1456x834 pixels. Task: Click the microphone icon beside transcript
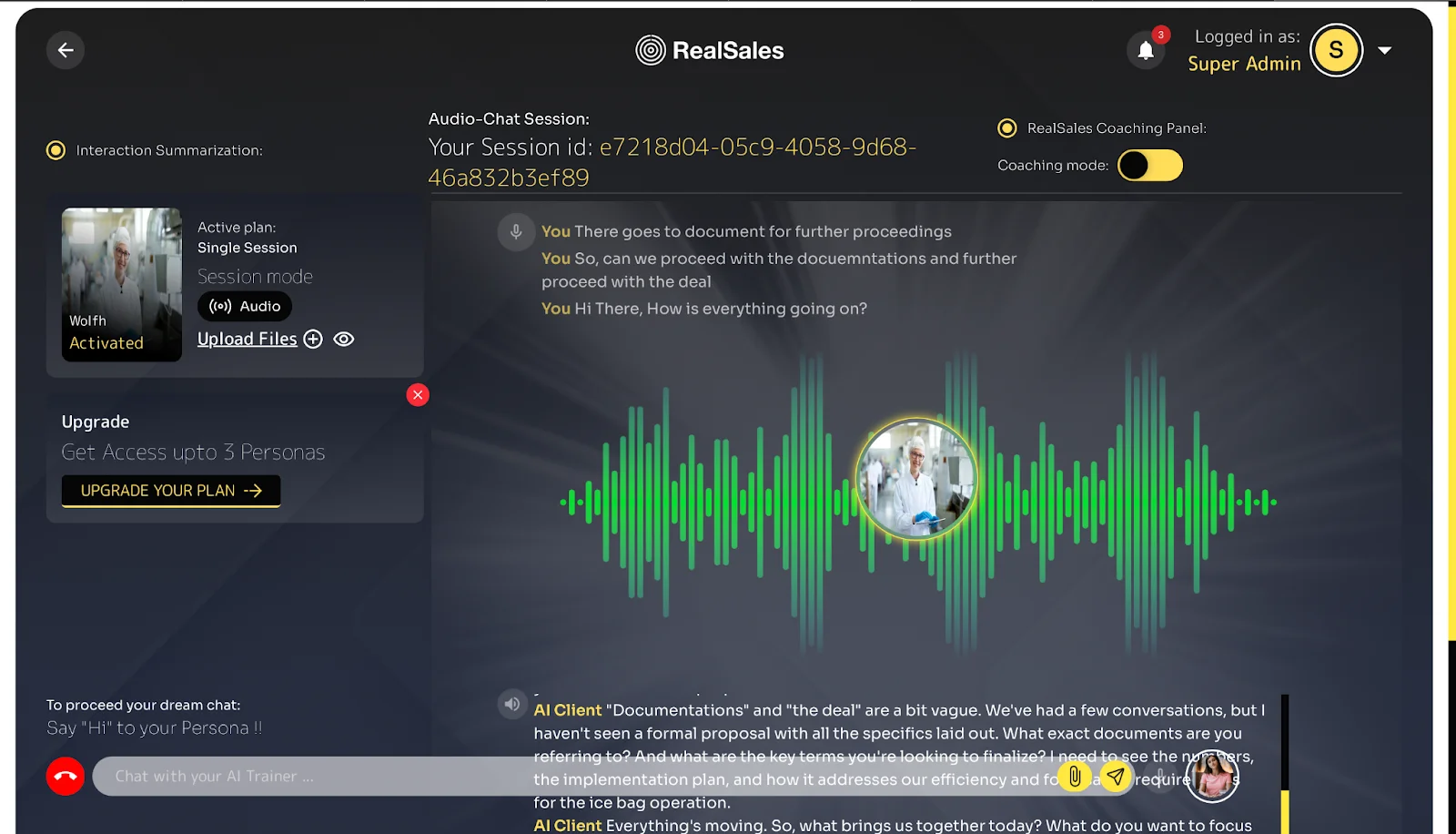(516, 232)
